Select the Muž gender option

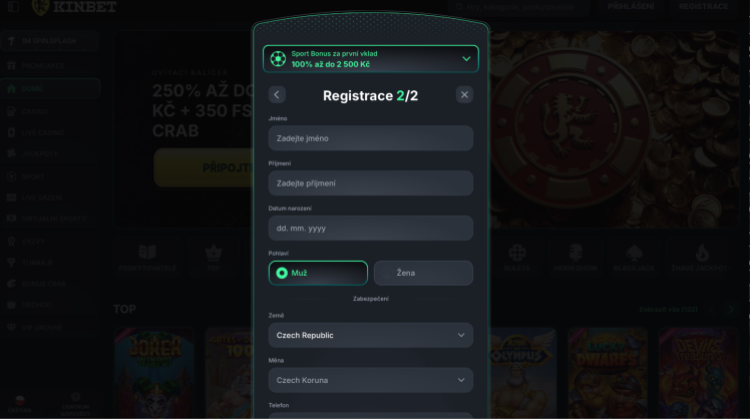click(318, 272)
